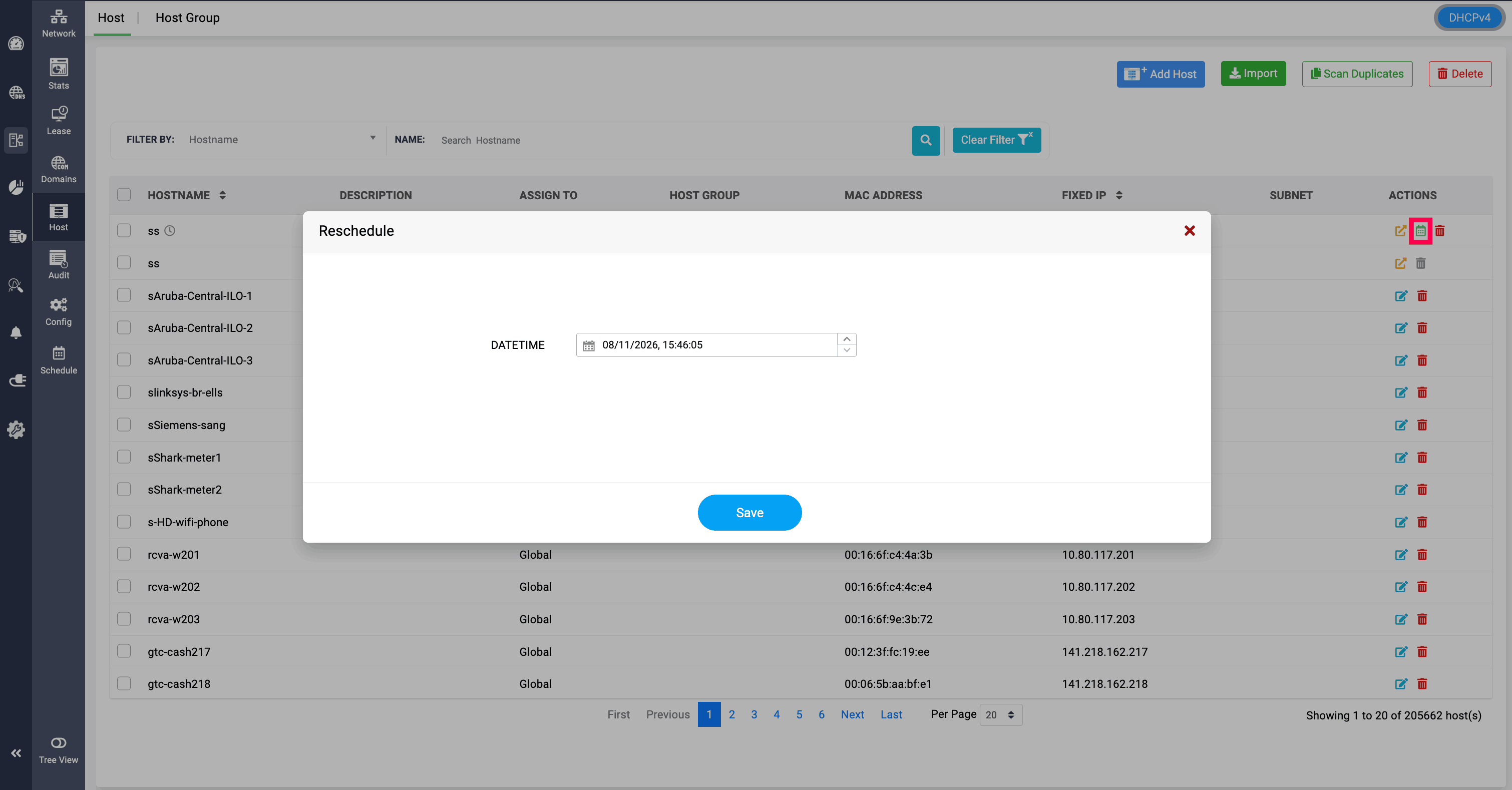1512x790 pixels.
Task: Open the Domains menu in the sidebar
Action: click(59, 170)
